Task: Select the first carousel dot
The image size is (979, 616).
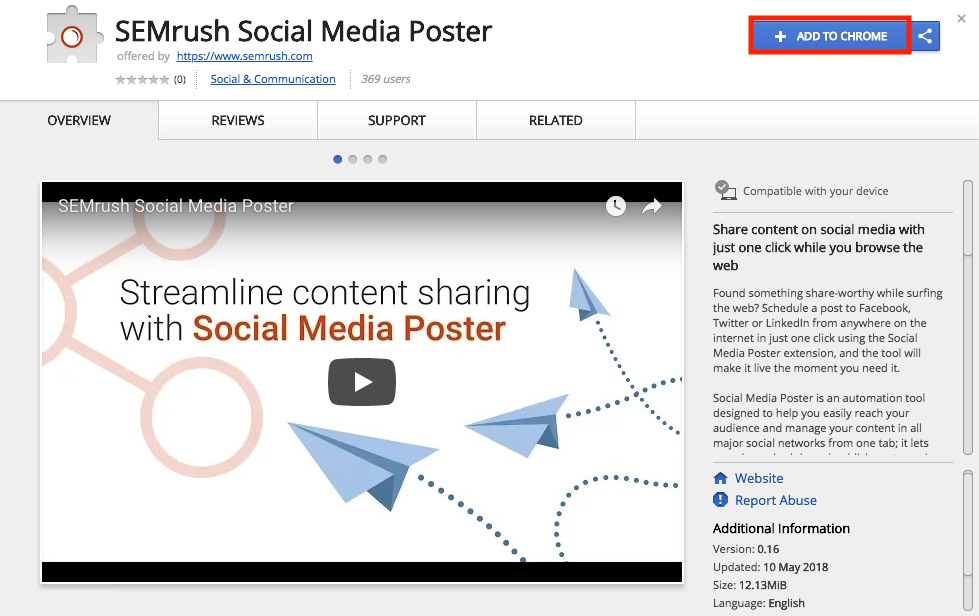Action: [x=338, y=159]
